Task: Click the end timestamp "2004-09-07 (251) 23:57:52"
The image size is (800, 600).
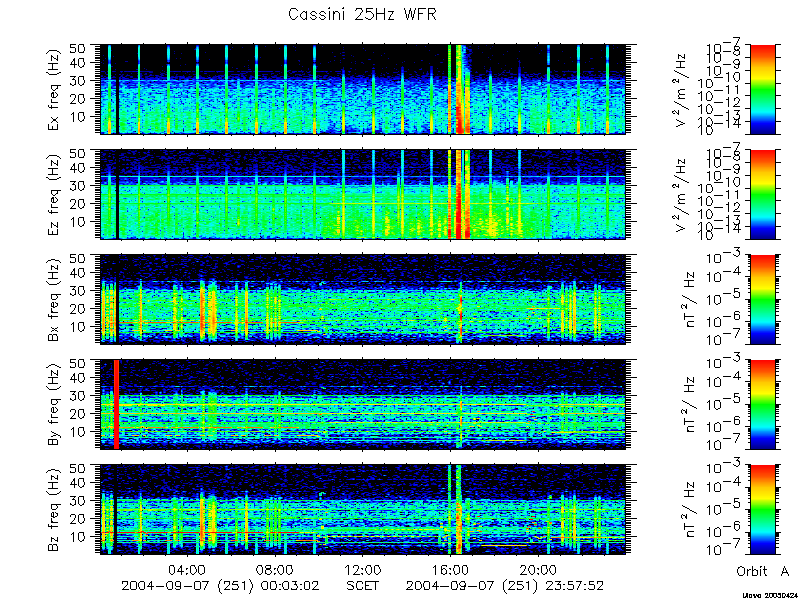Action: tap(505, 585)
